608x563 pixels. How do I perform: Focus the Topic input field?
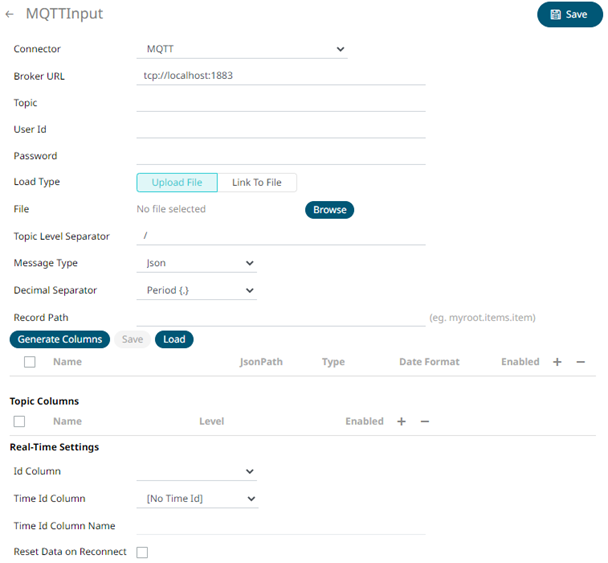tap(281, 103)
